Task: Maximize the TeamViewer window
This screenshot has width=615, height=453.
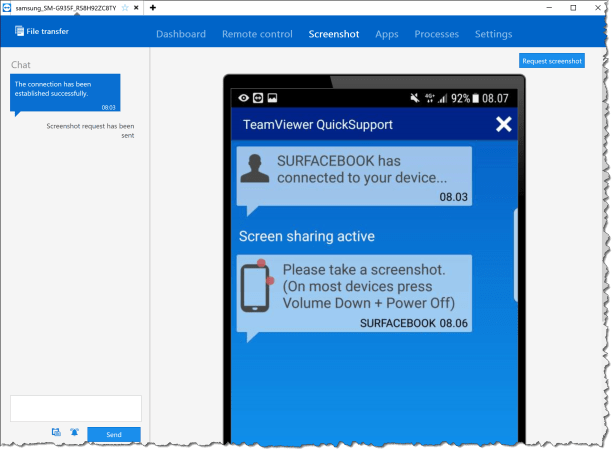Action: click(573, 7)
